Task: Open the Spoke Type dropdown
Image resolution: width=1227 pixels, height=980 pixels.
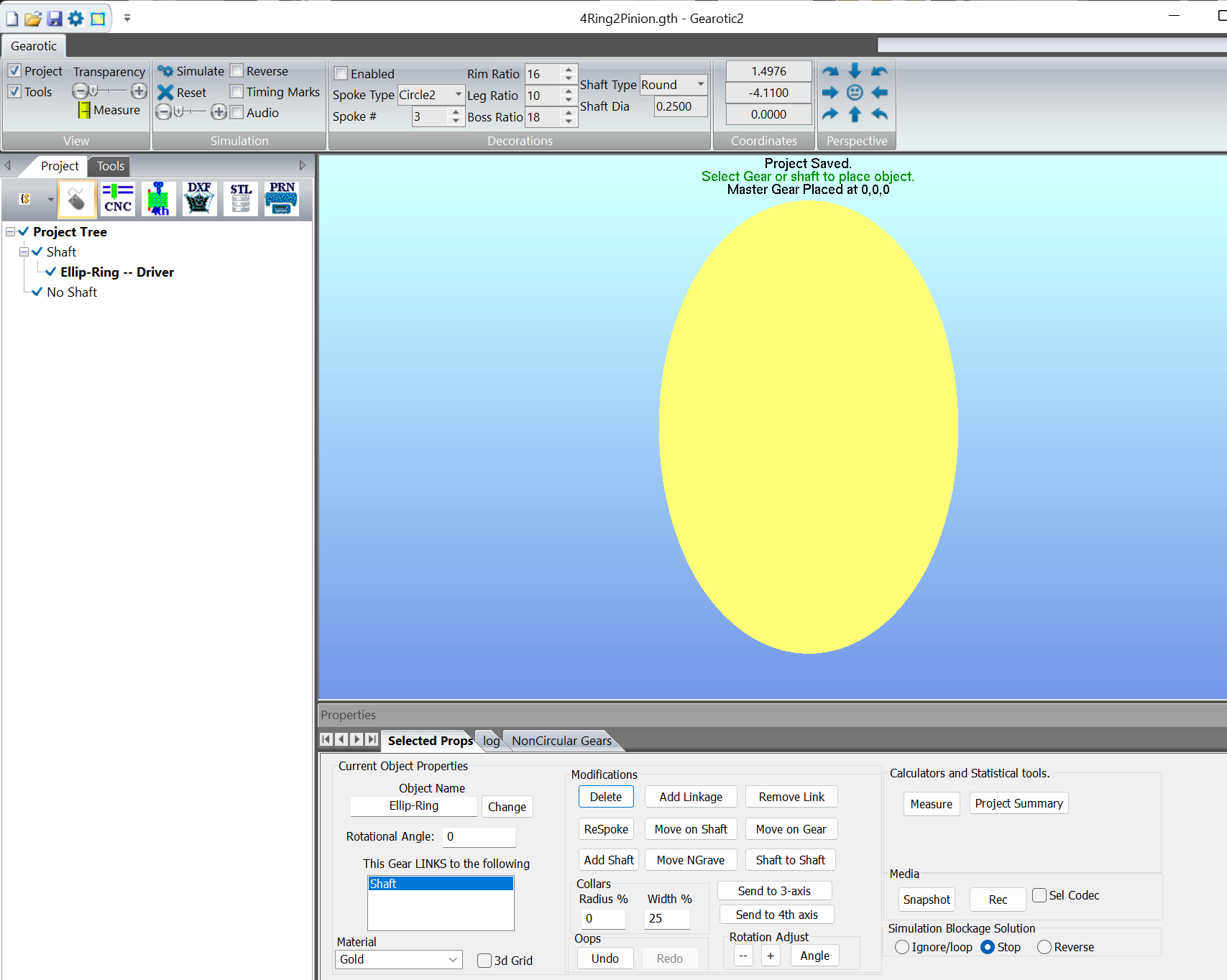Action: coord(458,95)
